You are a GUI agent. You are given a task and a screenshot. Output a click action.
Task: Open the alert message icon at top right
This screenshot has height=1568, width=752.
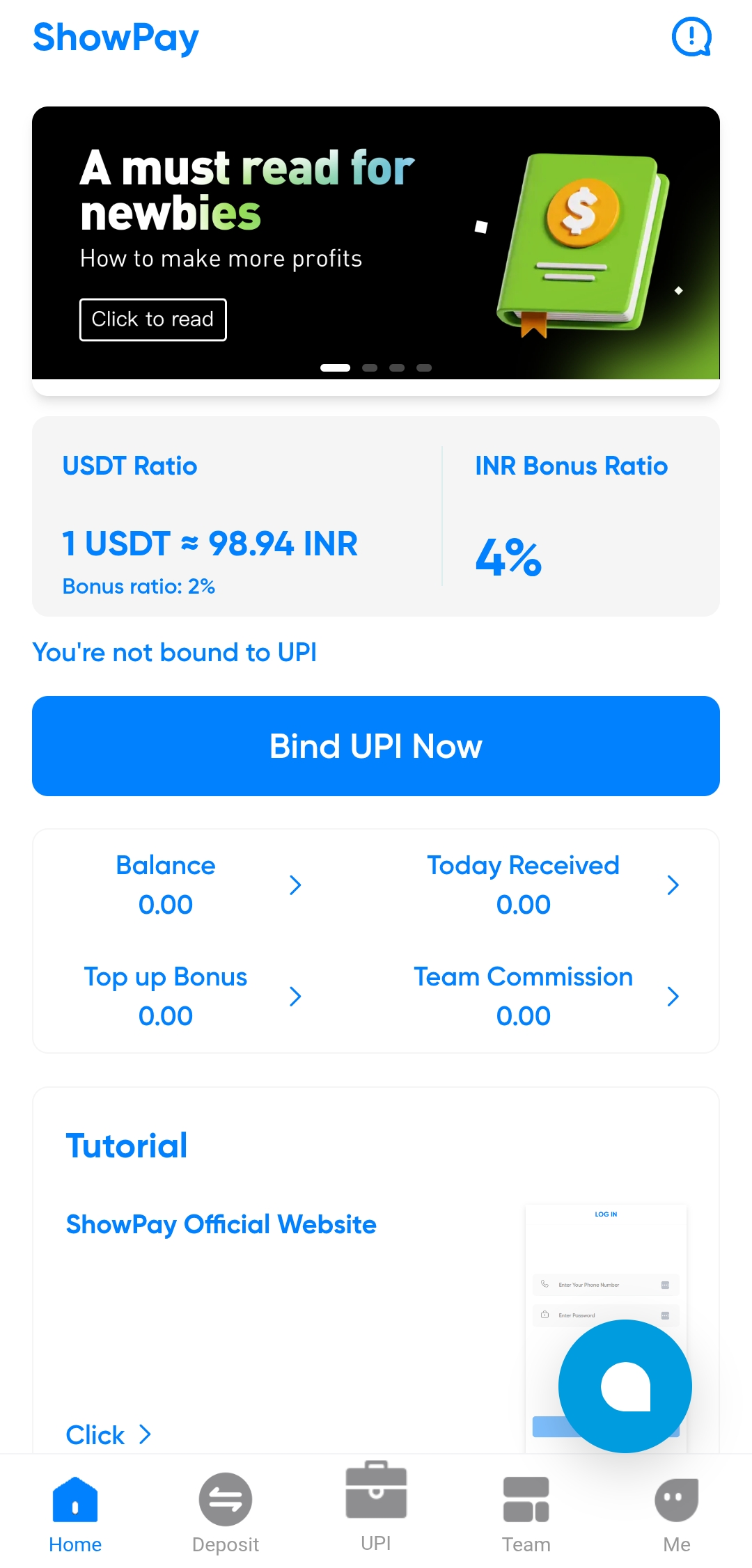[x=691, y=37]
